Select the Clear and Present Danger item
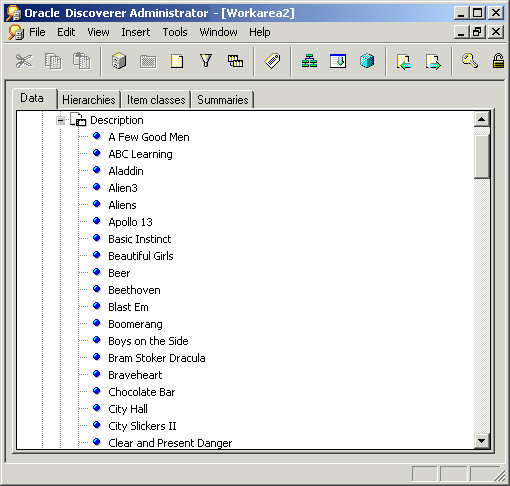Image resolution: width=510 pixels, height=486 pixels. (x=170, y=443)
